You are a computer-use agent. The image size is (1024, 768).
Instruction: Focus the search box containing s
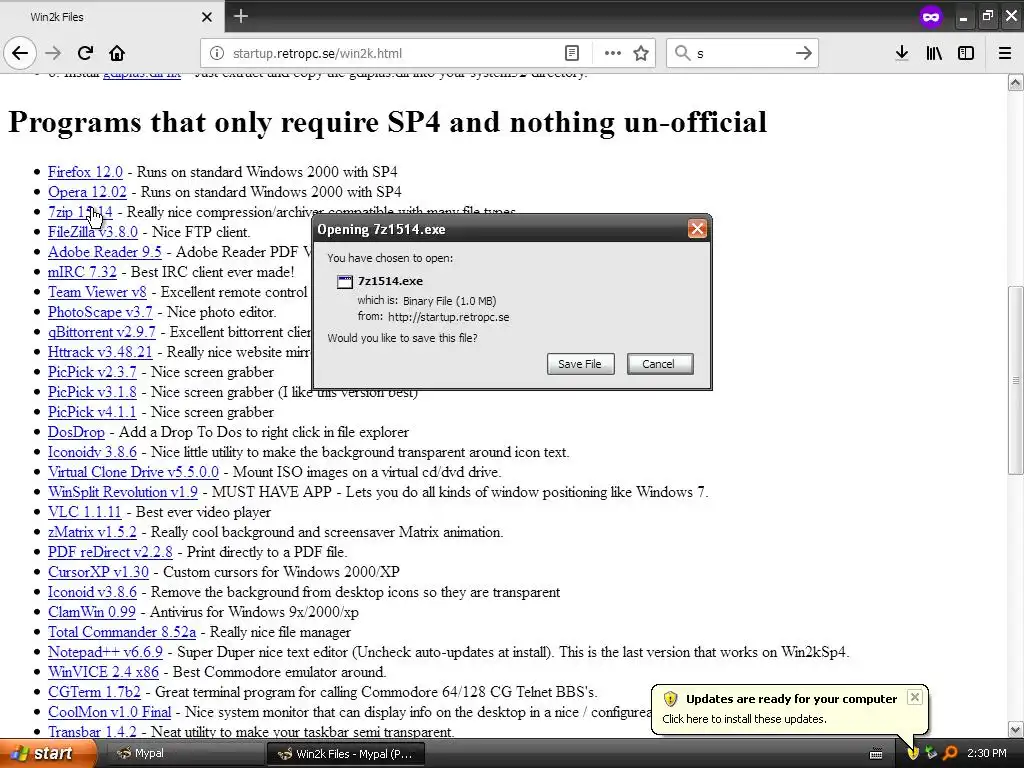click(741, 54)
